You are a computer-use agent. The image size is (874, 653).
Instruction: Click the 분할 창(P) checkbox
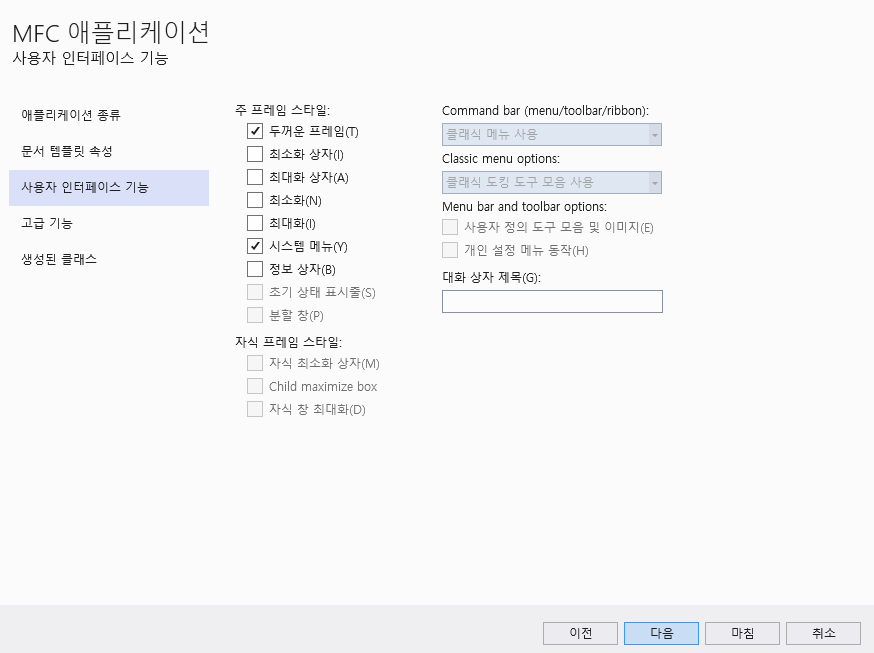(255, 315)
